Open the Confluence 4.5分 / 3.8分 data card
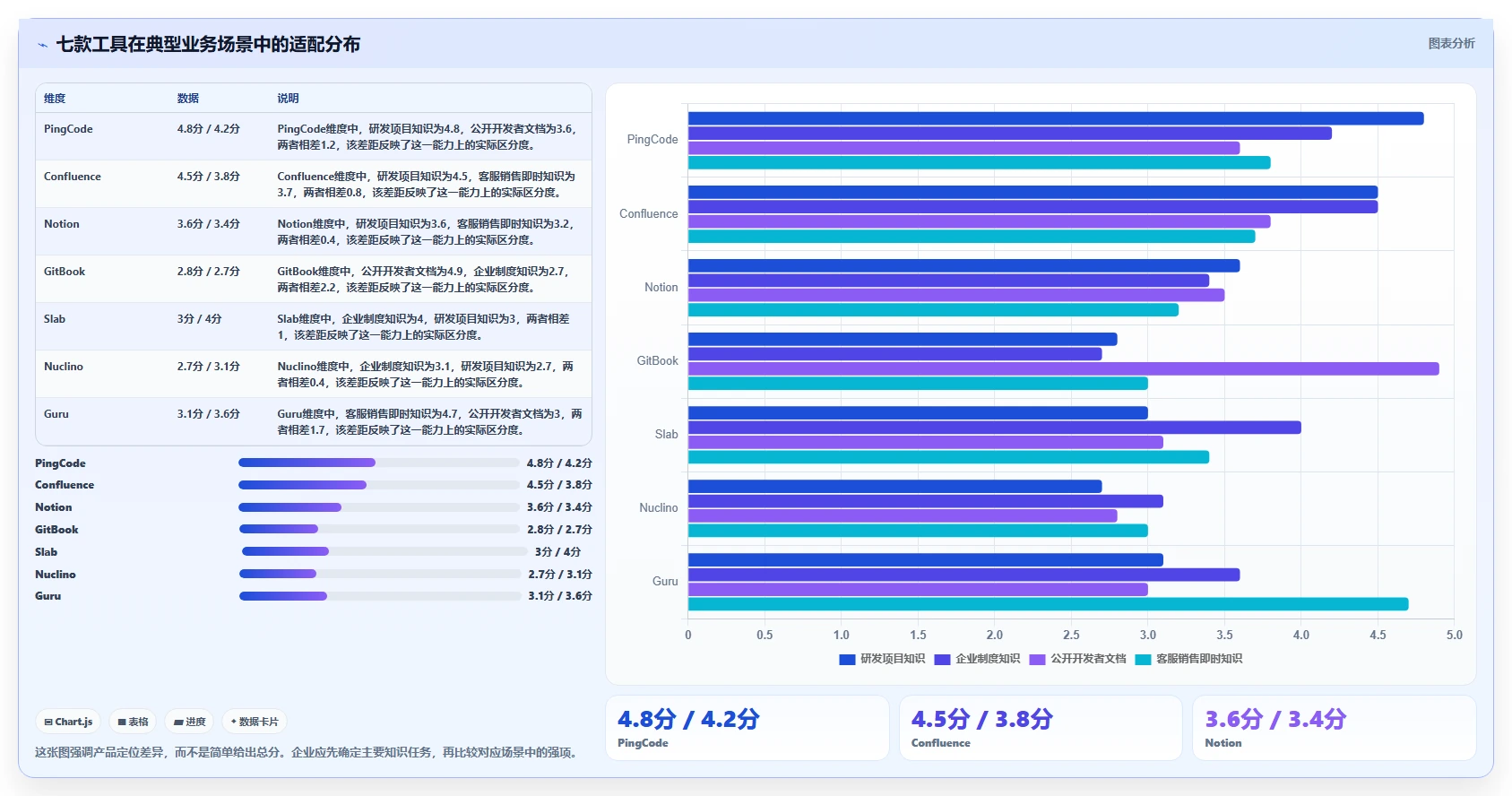1512x796 pixels. (1041, 728)
